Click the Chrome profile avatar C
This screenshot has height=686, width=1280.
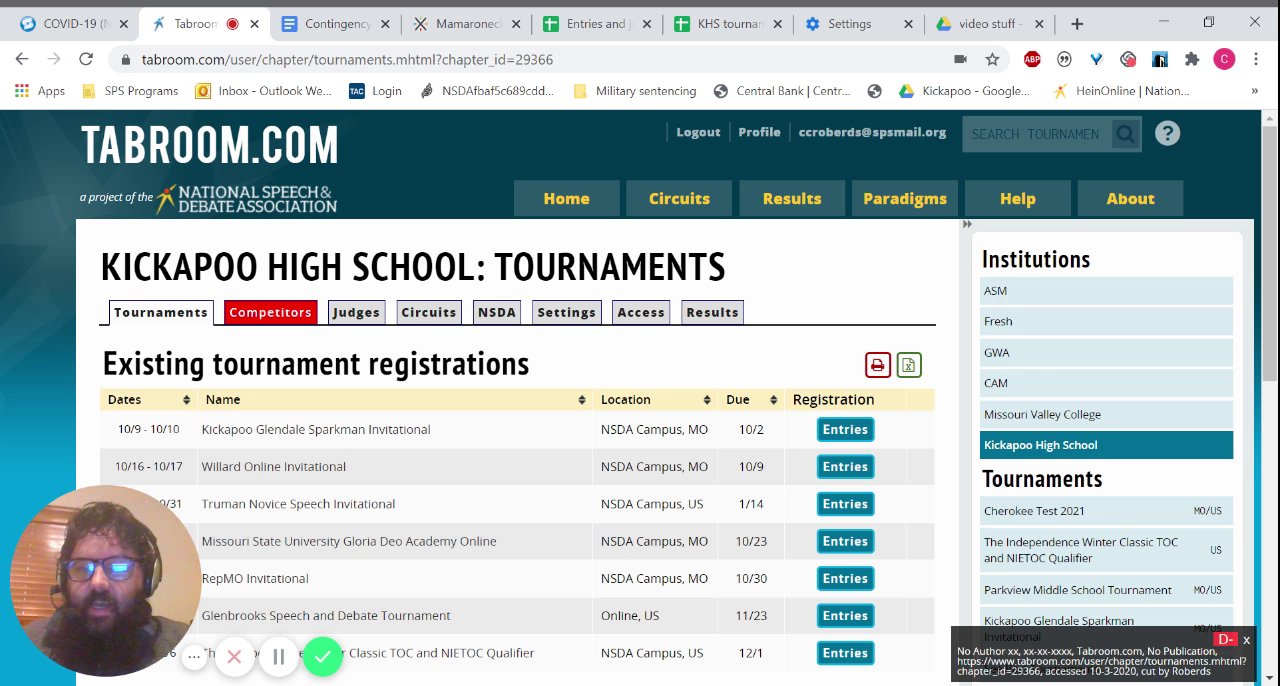click(x=1224, y=60)
